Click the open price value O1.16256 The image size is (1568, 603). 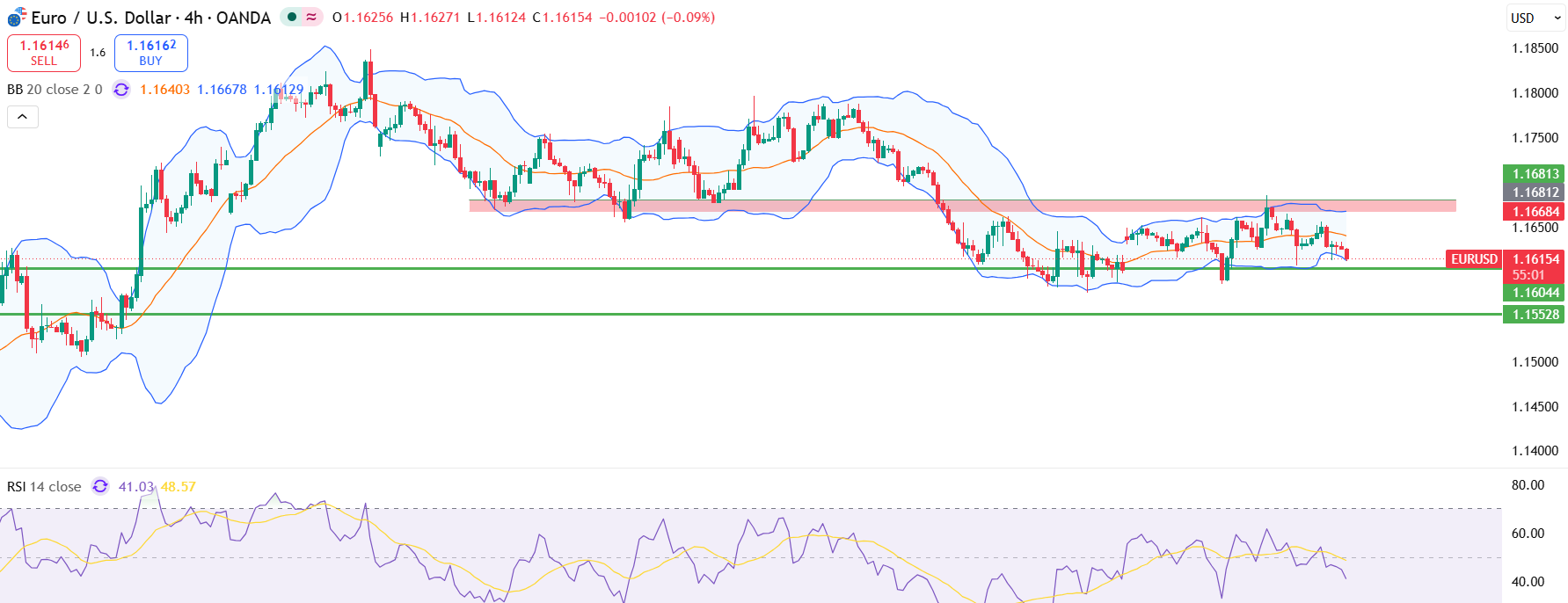[x=362, y=18]
